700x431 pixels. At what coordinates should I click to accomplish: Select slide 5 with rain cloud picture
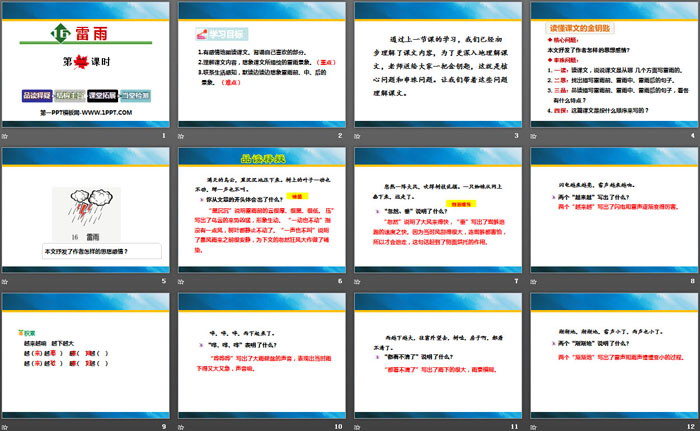point(87,212)
